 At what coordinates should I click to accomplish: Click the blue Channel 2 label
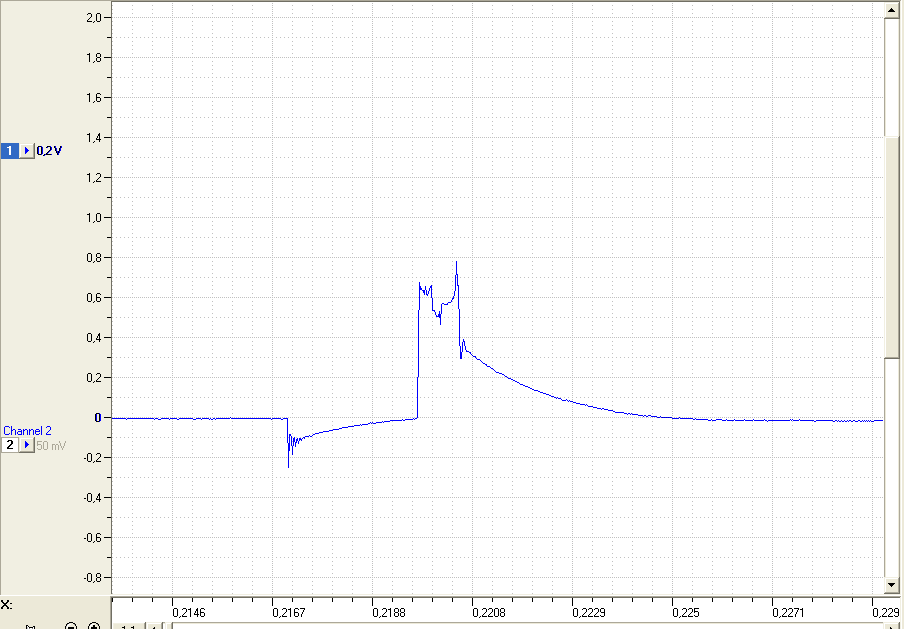point(27,431)
